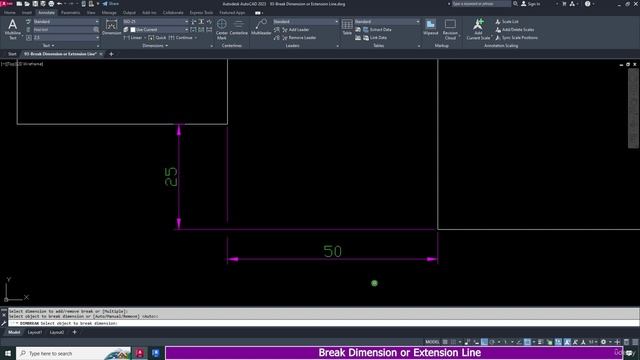Activate the Dimension tool
This screenshot has height=360, width=640.
point(111,28)
